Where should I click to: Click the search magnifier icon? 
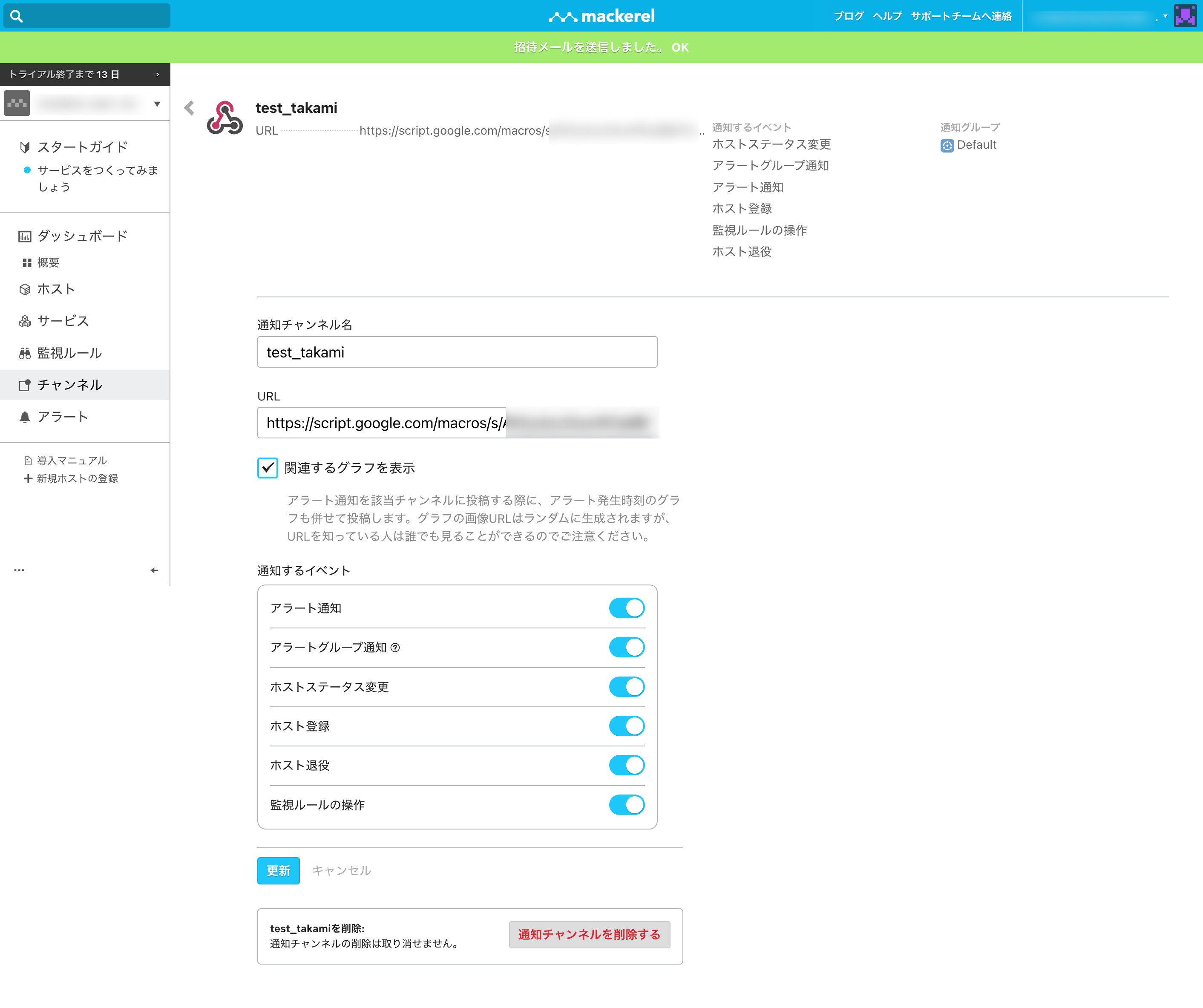point(17,16)
